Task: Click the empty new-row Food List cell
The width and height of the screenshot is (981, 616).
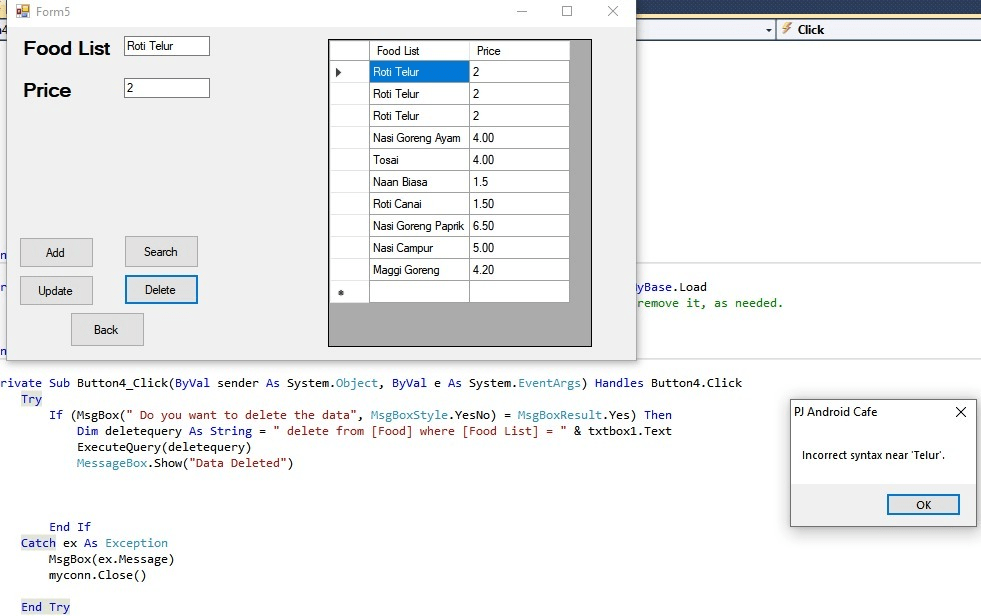Action: point(419,292)
